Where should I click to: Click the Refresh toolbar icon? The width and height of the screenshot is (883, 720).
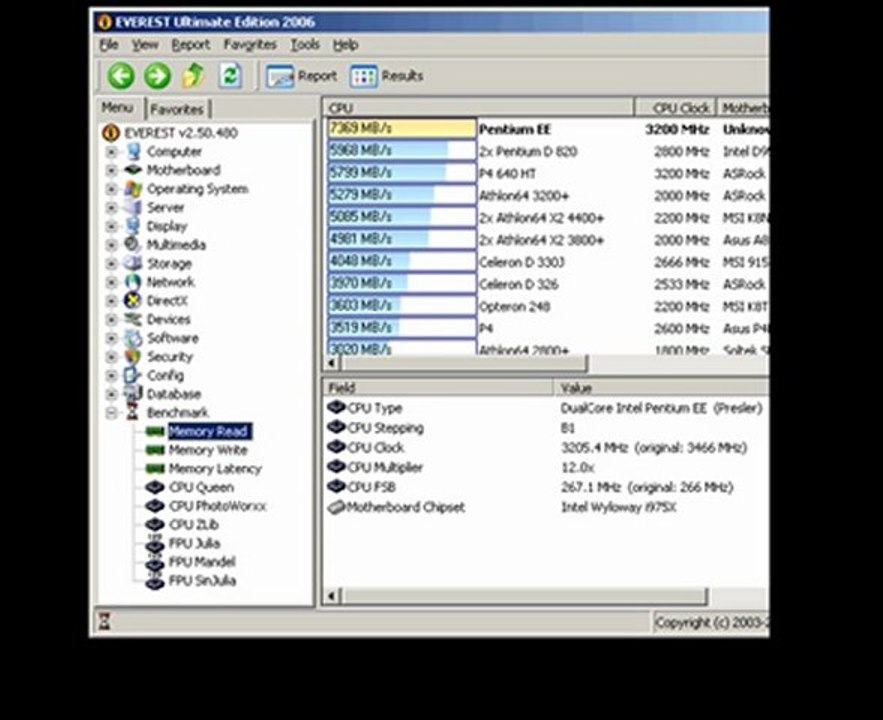click(230, 75)
